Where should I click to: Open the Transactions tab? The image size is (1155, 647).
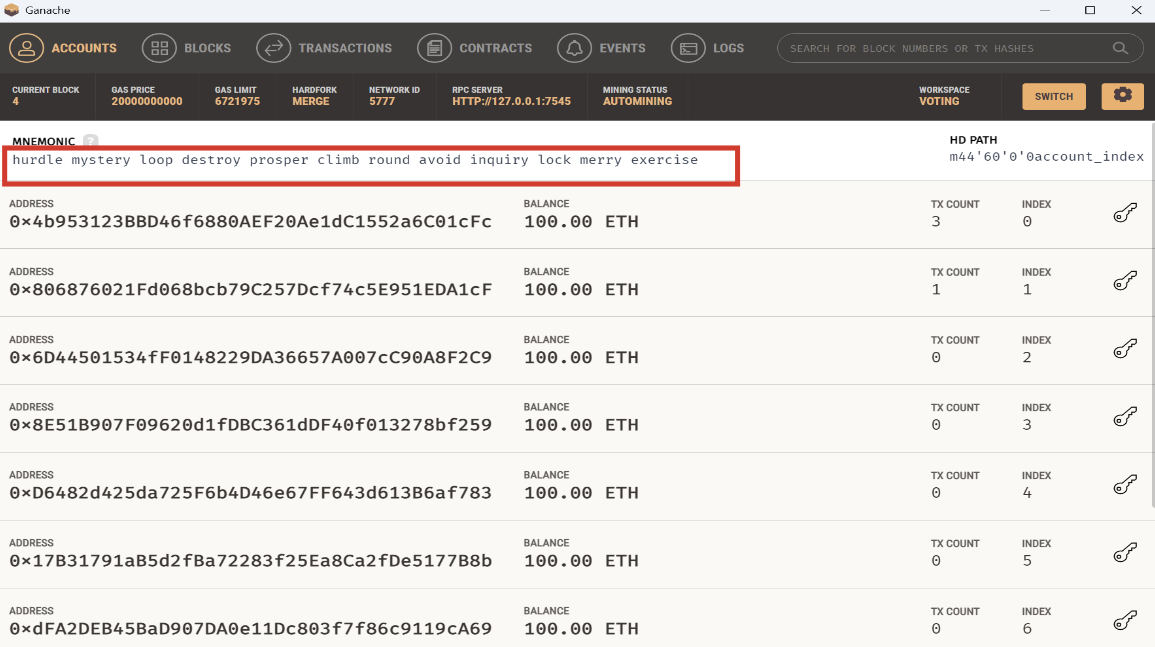point(324,49)
